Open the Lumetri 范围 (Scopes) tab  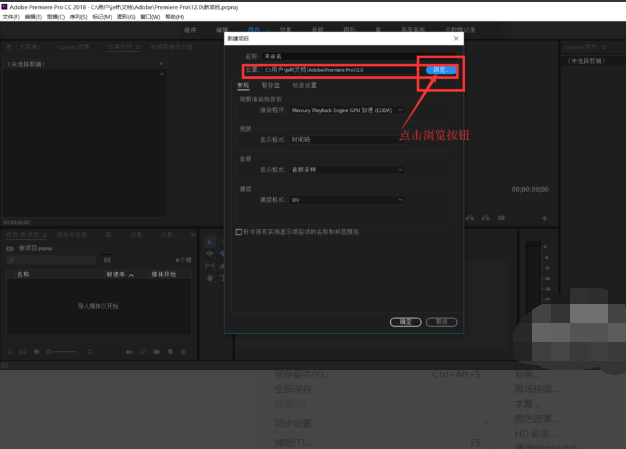click(x=74, y=47)
